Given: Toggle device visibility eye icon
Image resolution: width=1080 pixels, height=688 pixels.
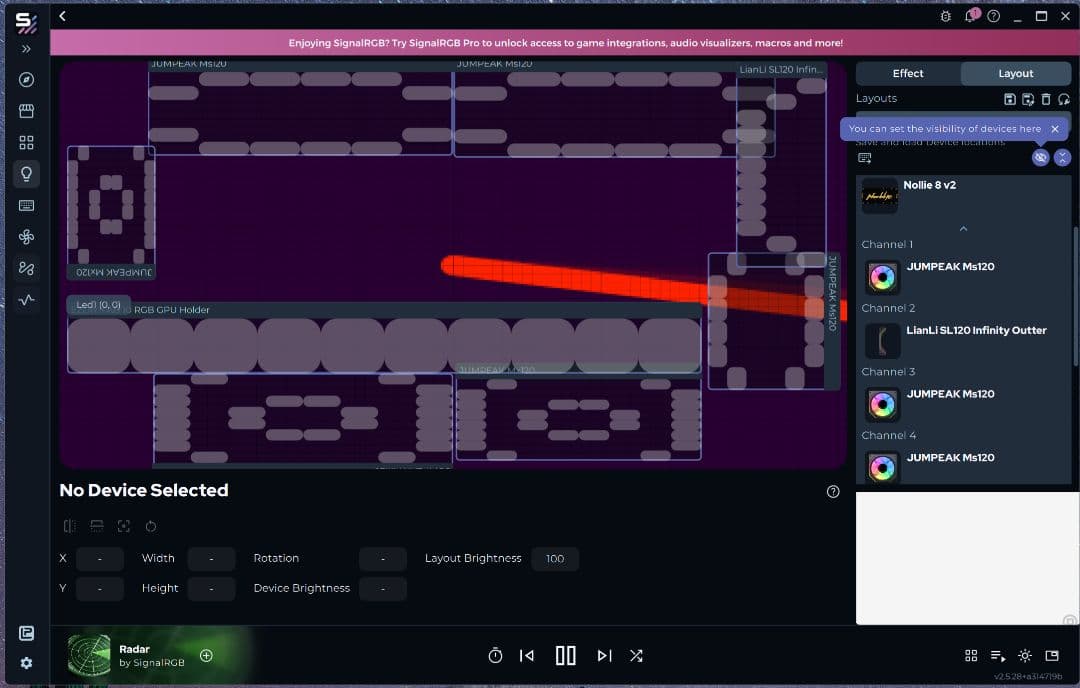Looking at the screenshot, I should click(1040, 158).
